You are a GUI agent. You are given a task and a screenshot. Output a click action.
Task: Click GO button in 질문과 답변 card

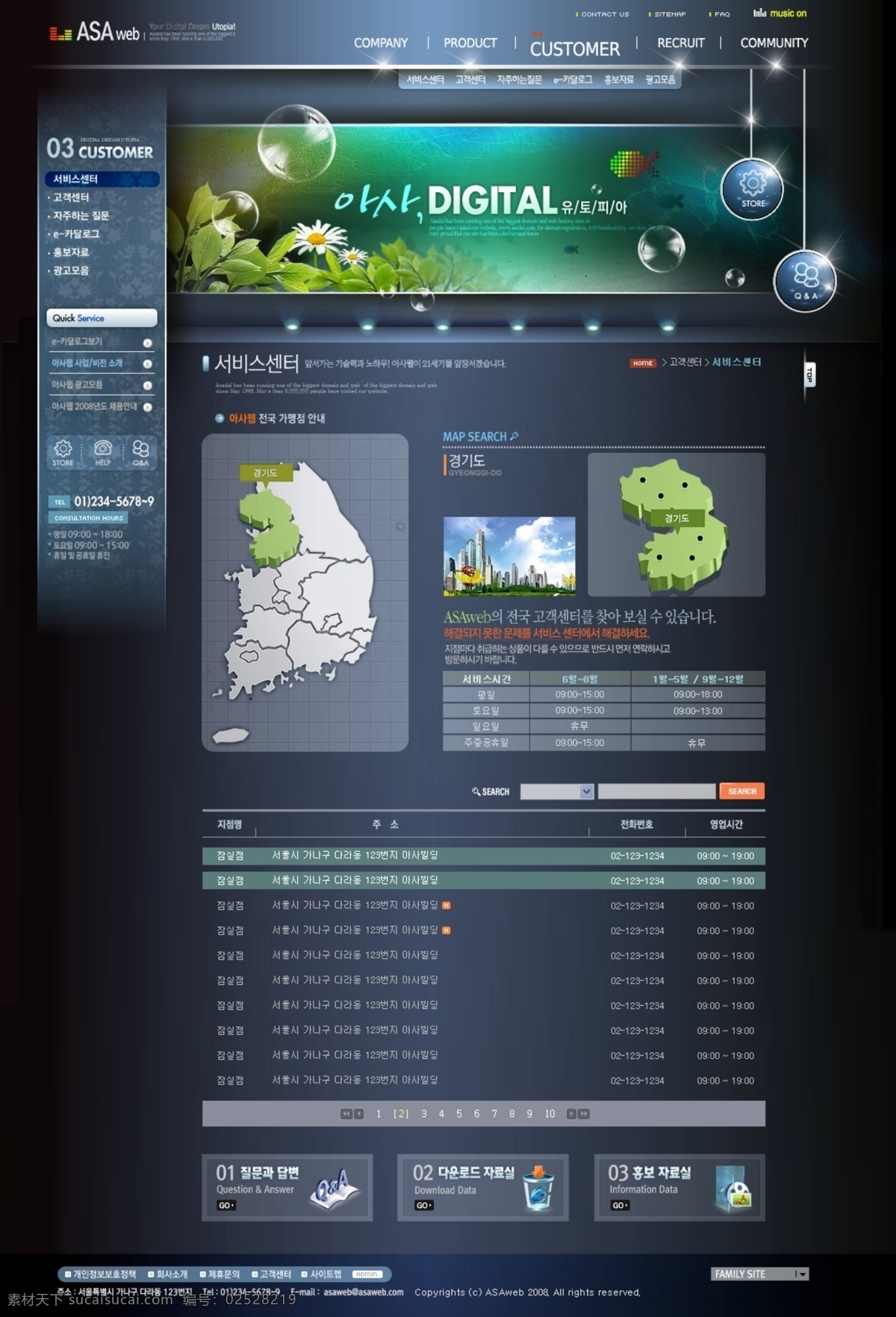click(x=226, y=1206)
